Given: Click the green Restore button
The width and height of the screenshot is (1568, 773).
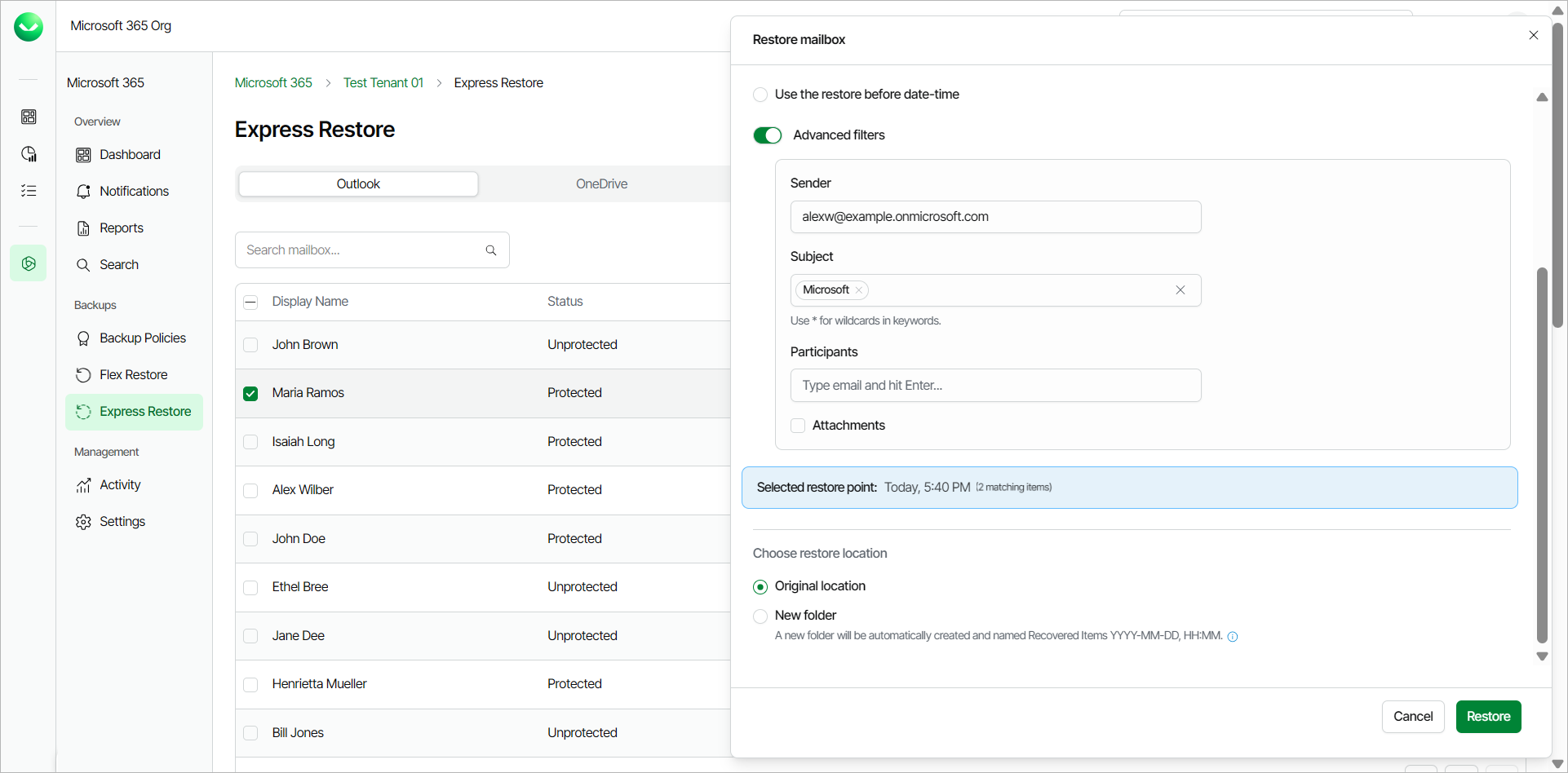Looking at the screenshot, I should (1488, 717).
